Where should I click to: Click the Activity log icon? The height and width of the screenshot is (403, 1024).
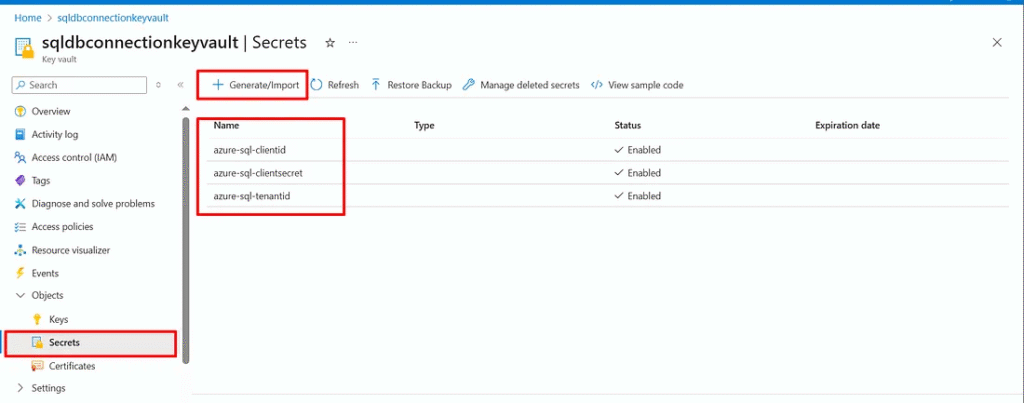20,135
